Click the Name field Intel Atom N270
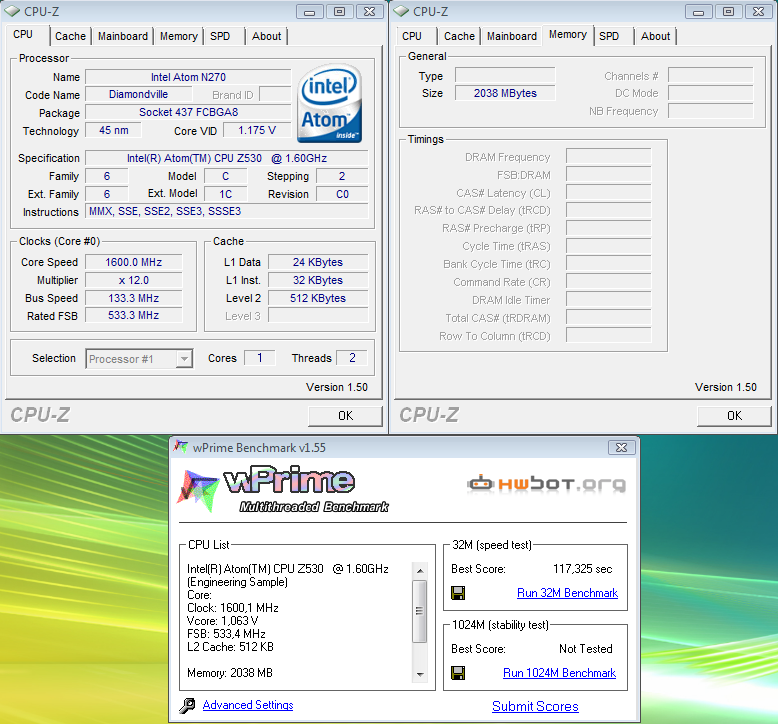The height and width of the screenshot is (724, 778). pos(188,77)
